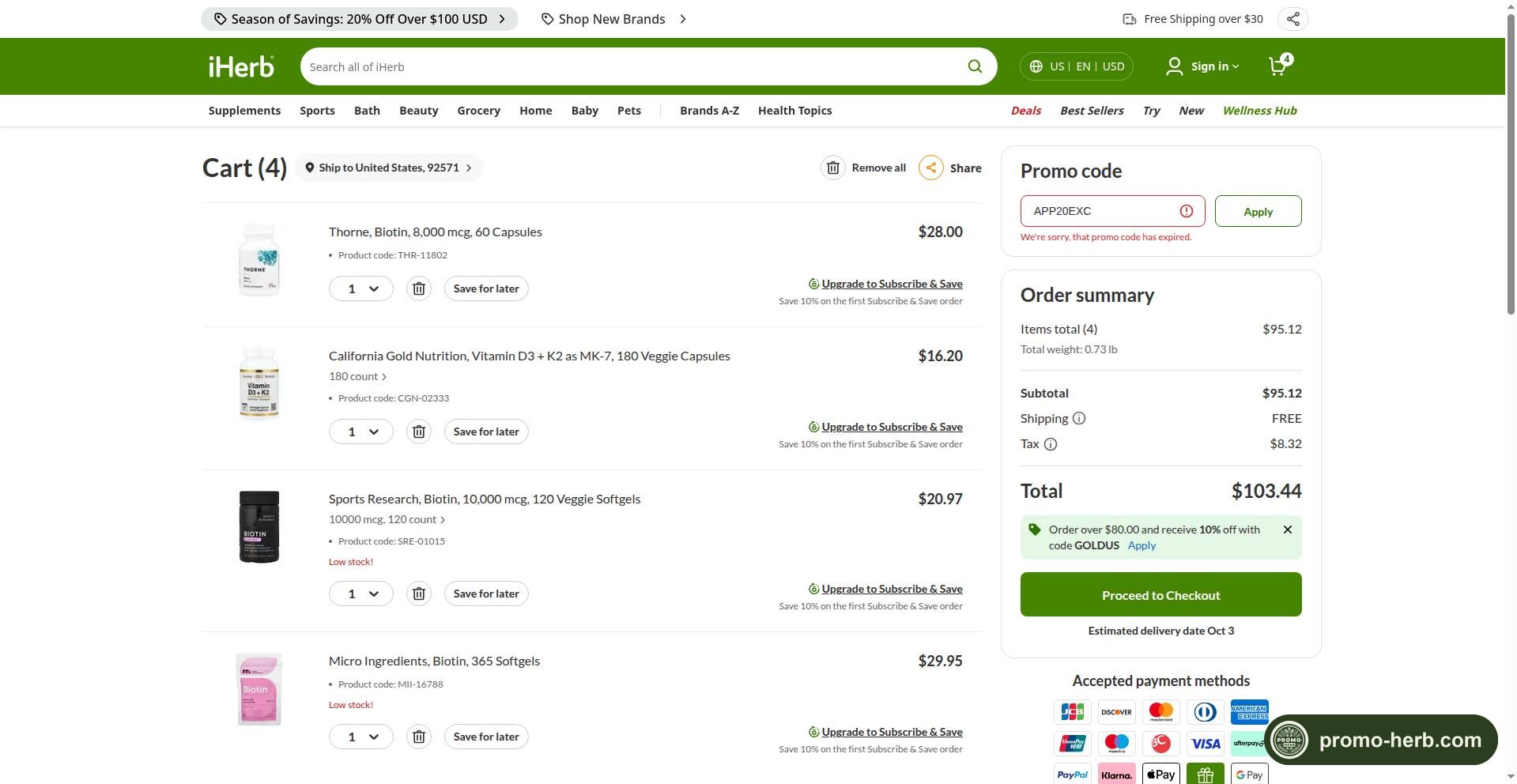This screenshot has height=784, width=1517.
Task: Click the Shipping info icon
Action: pyautogui.click(x=1079, y=418)
